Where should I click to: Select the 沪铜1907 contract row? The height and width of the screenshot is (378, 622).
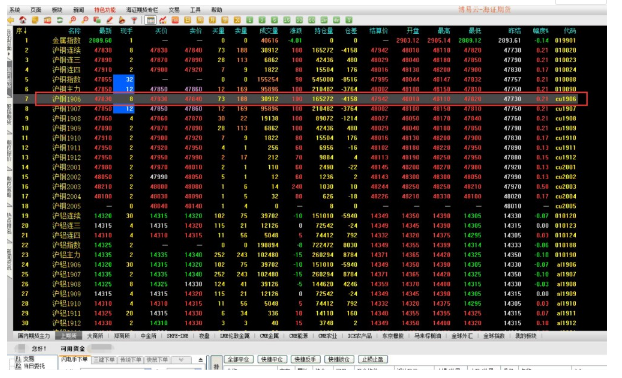[300, 109]
